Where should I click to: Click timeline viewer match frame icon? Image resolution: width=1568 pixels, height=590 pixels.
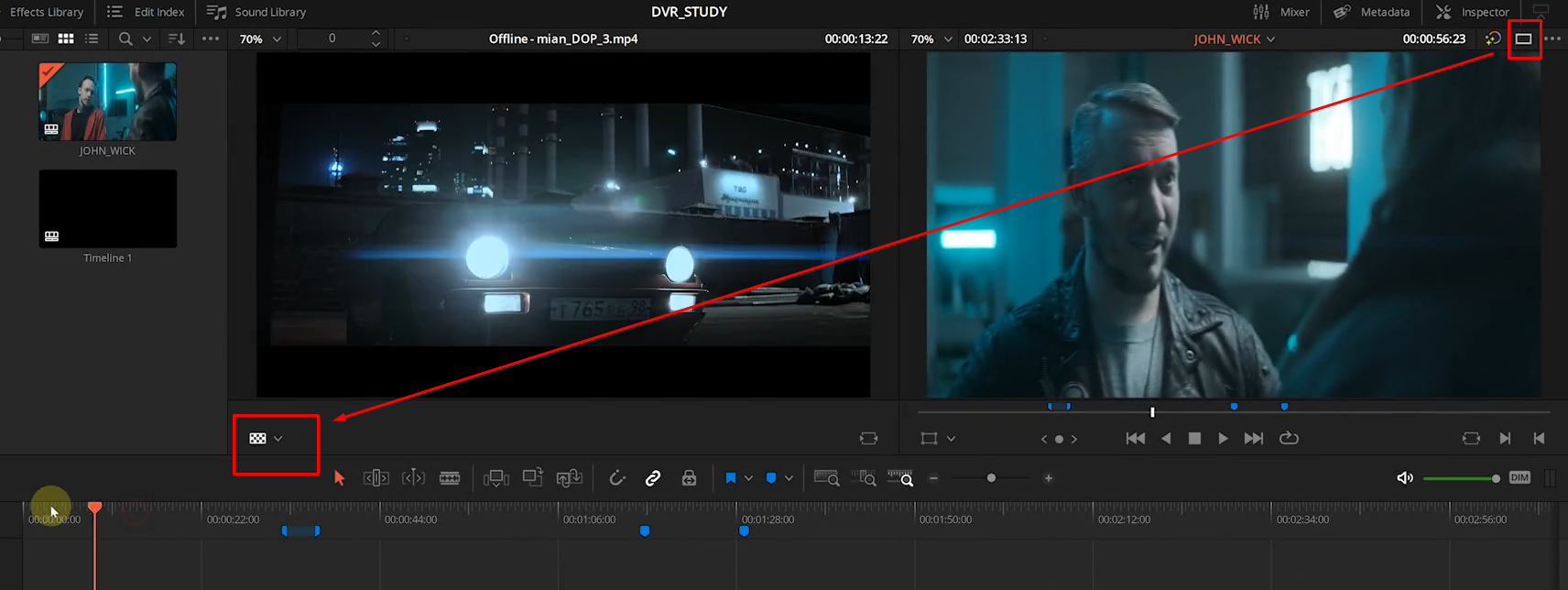(1471, 439)
